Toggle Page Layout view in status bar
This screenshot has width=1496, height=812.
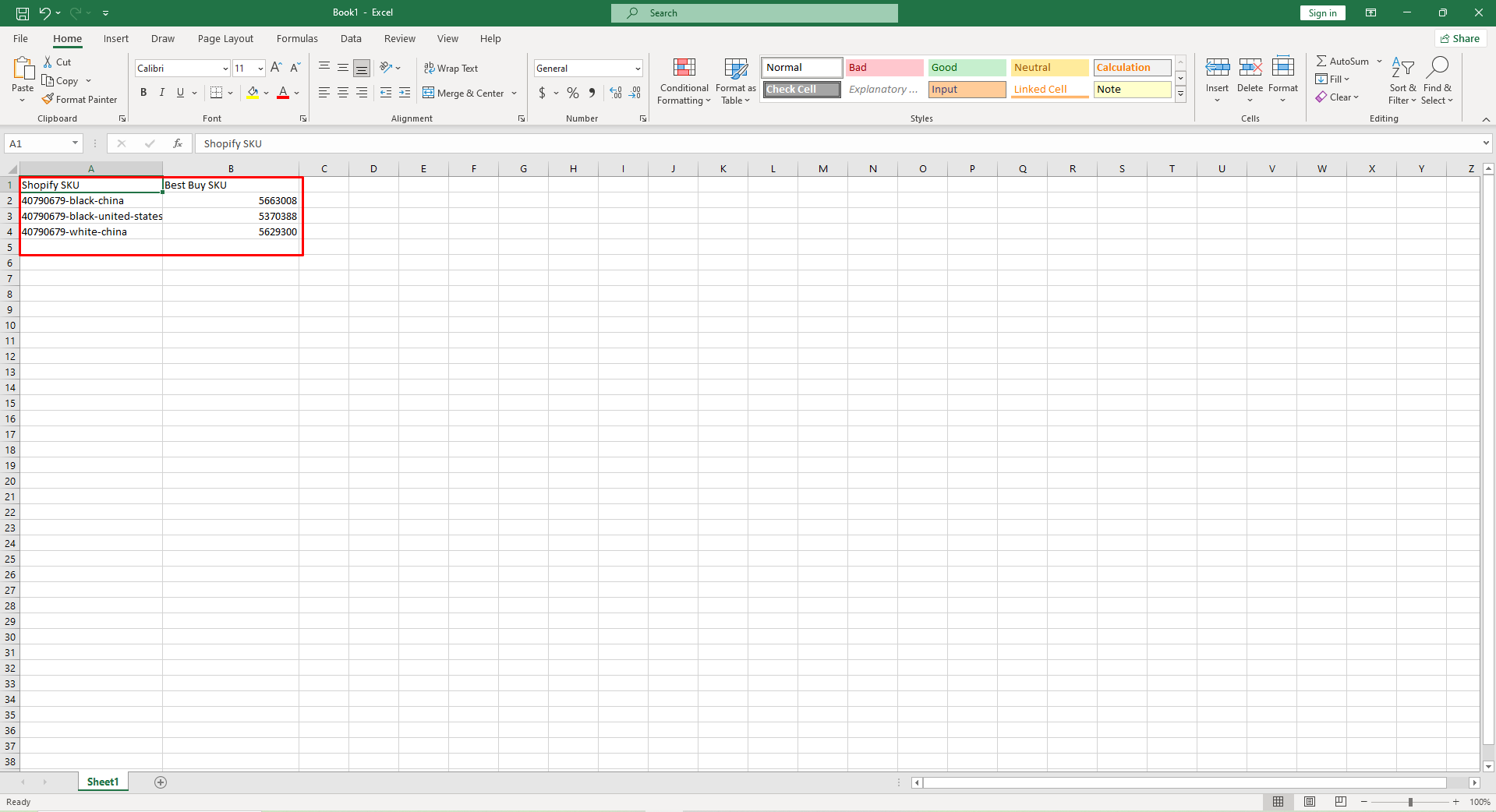1309,802
